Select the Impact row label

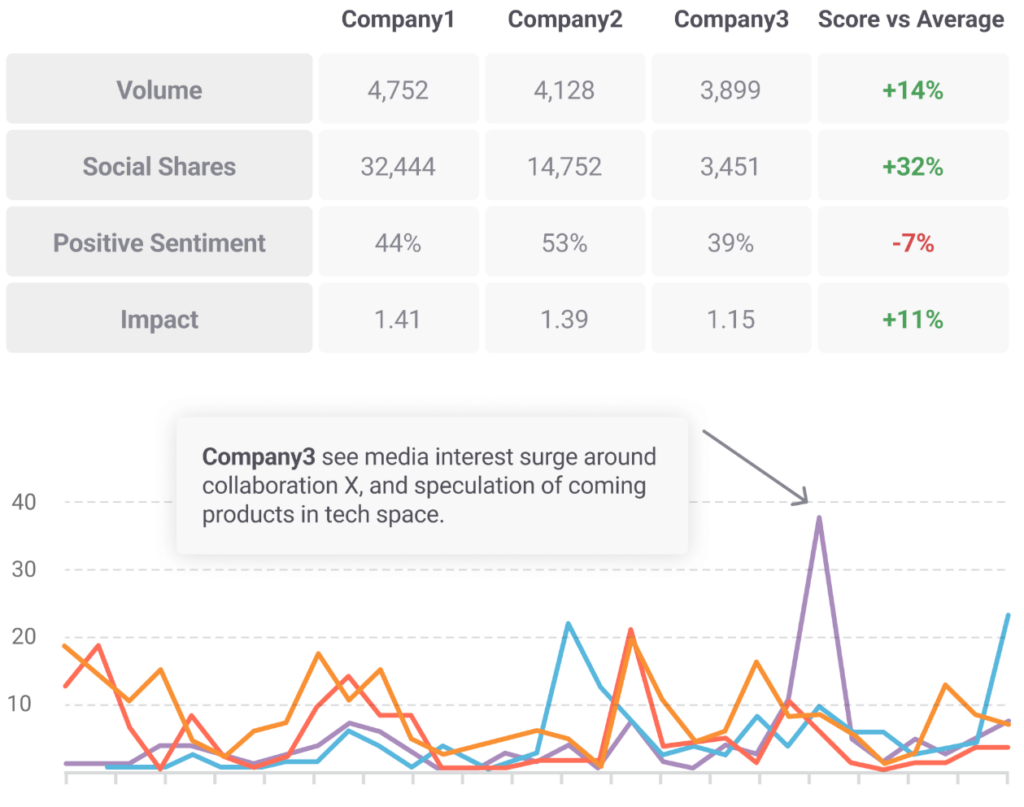159,320
